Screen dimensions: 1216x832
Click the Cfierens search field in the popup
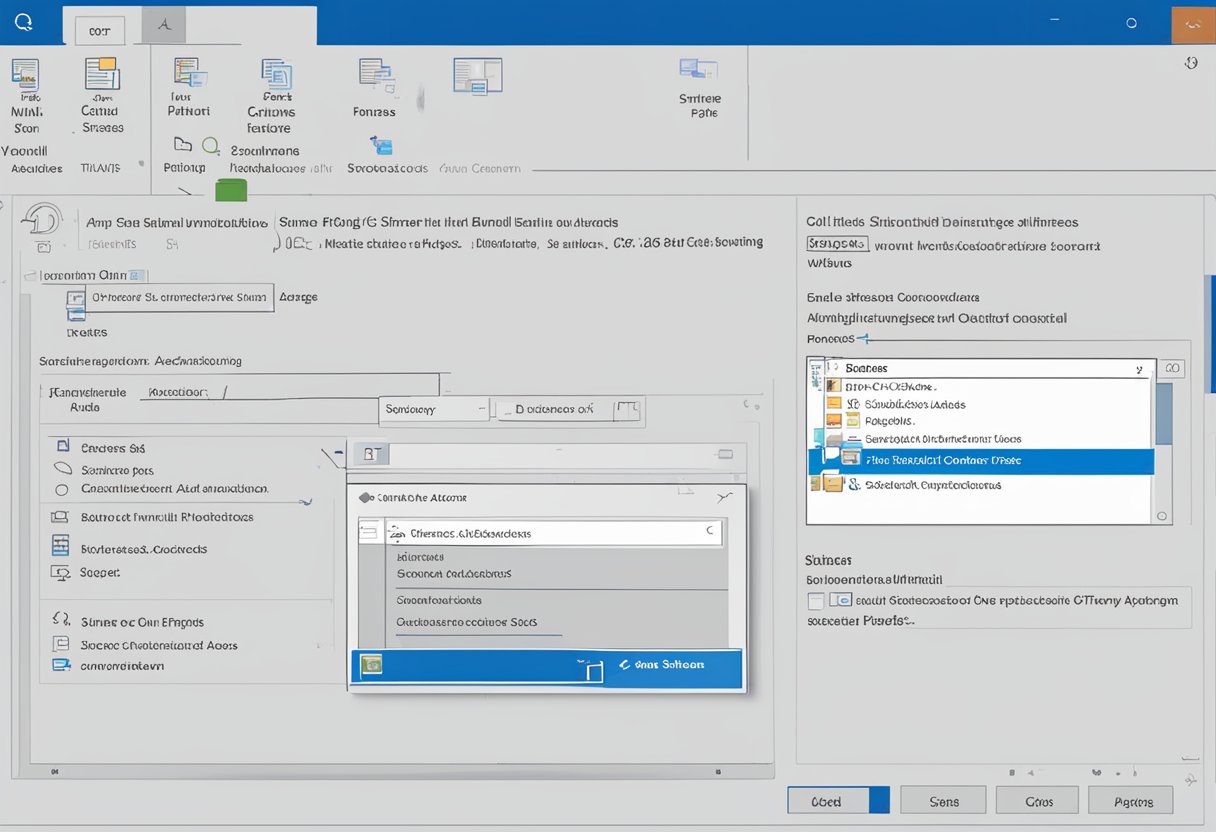tap(553, 533)
